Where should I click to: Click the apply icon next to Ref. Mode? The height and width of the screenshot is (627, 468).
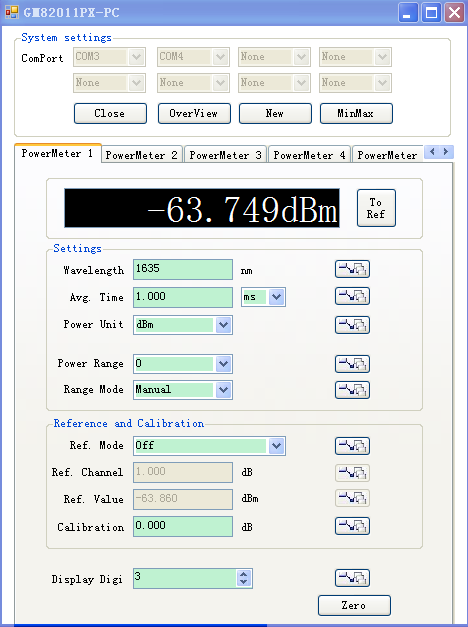point(352,446)
